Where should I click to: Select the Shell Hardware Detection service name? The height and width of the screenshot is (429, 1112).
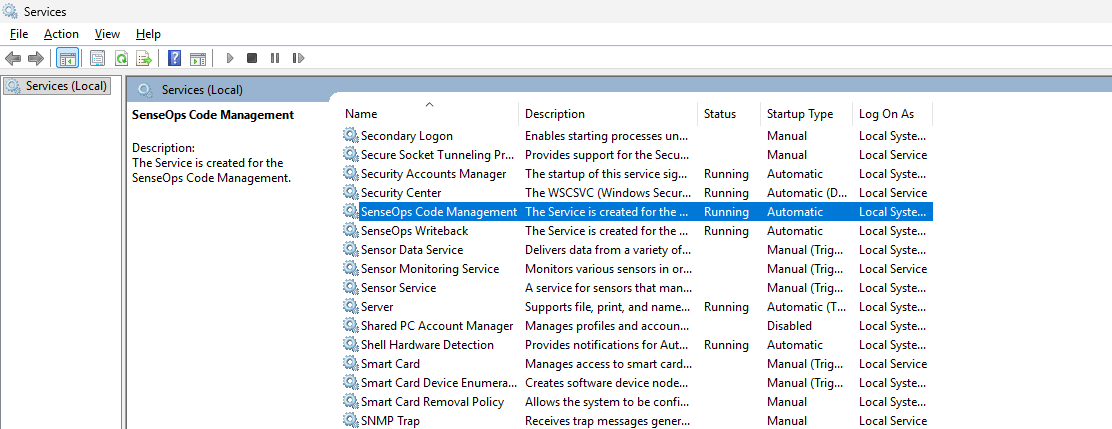click(x=427, y=345)
